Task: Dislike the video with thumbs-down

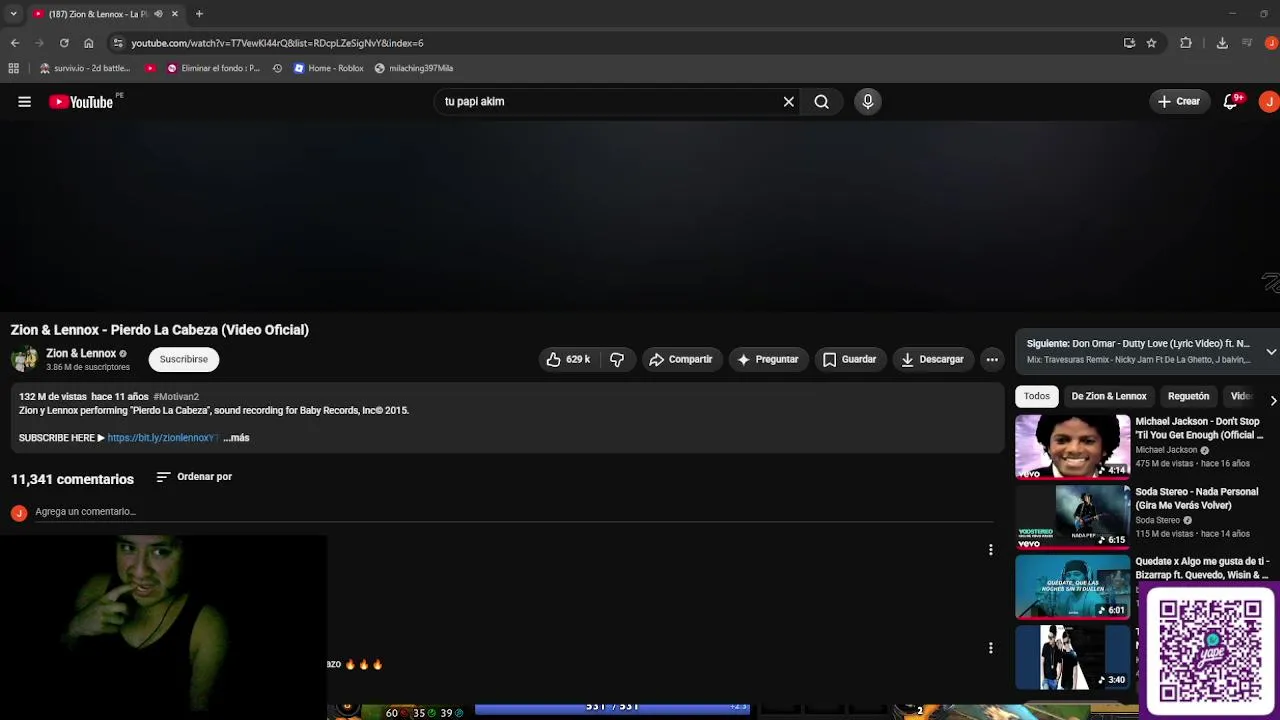Action: point(617,359)
